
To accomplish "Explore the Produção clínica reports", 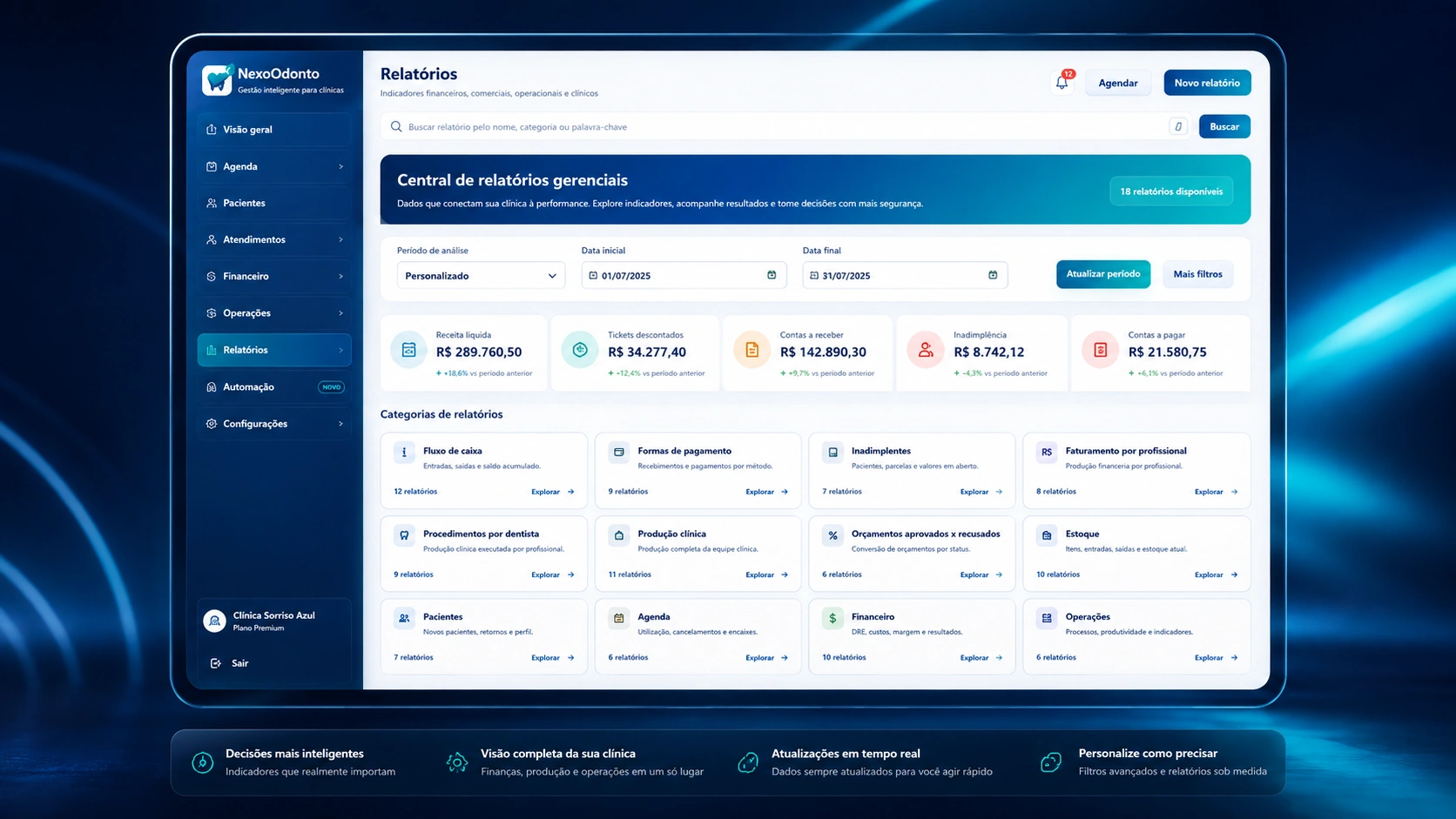I will click(767, 574).
